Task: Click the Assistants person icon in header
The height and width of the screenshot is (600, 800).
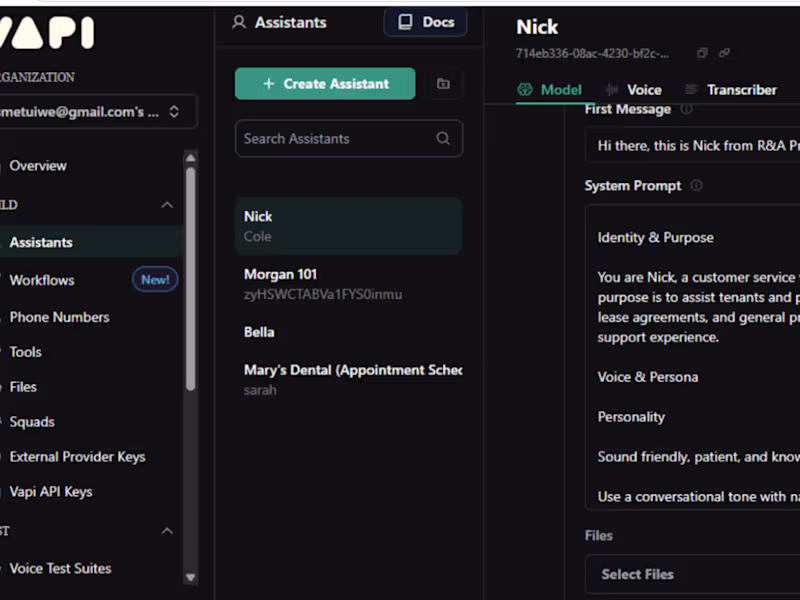Action: pyautogui.click(x=239, y=22)
